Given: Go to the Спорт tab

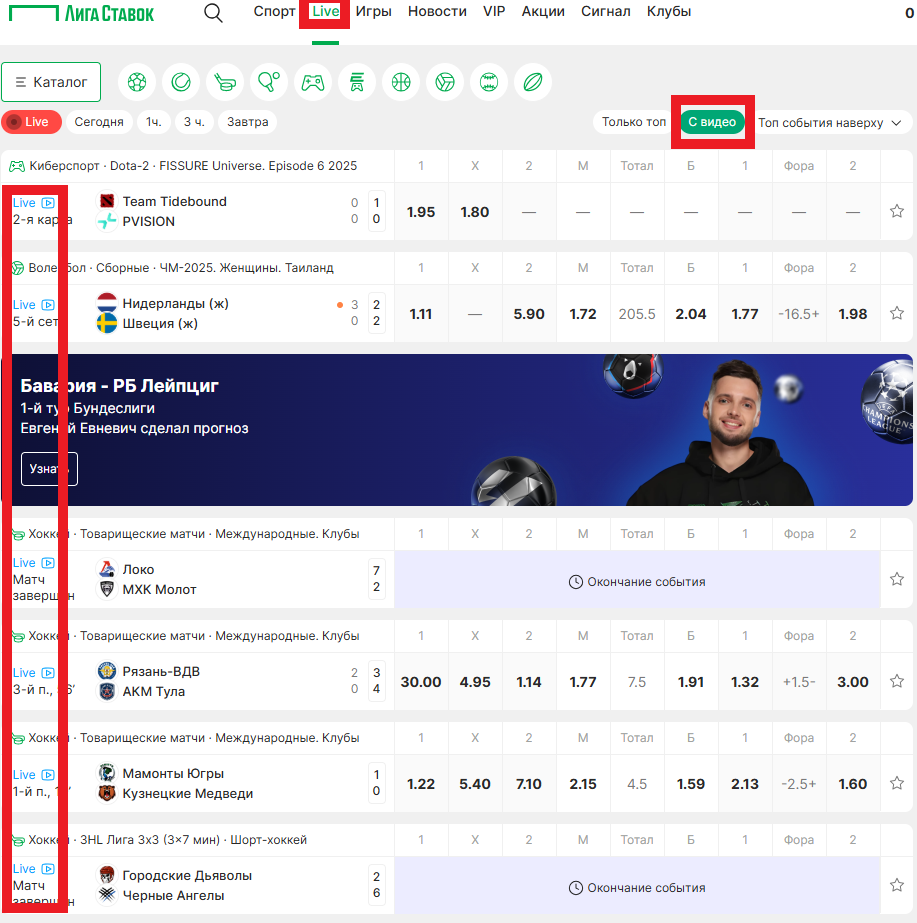Looking at the screenshot, I should pos(274,11).
